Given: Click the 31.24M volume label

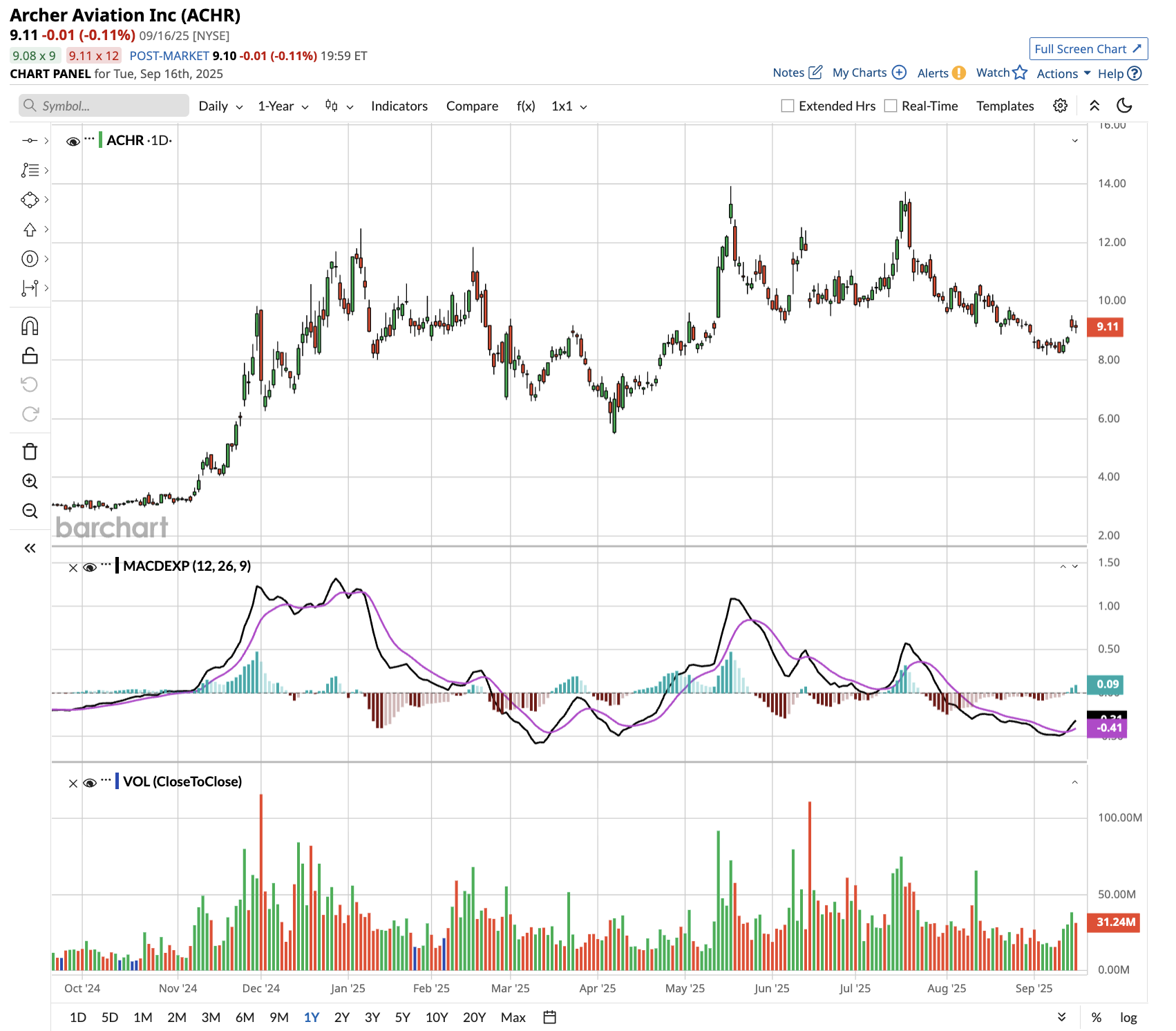Looking at the screenshot, I should click(x=1114, y=923).
